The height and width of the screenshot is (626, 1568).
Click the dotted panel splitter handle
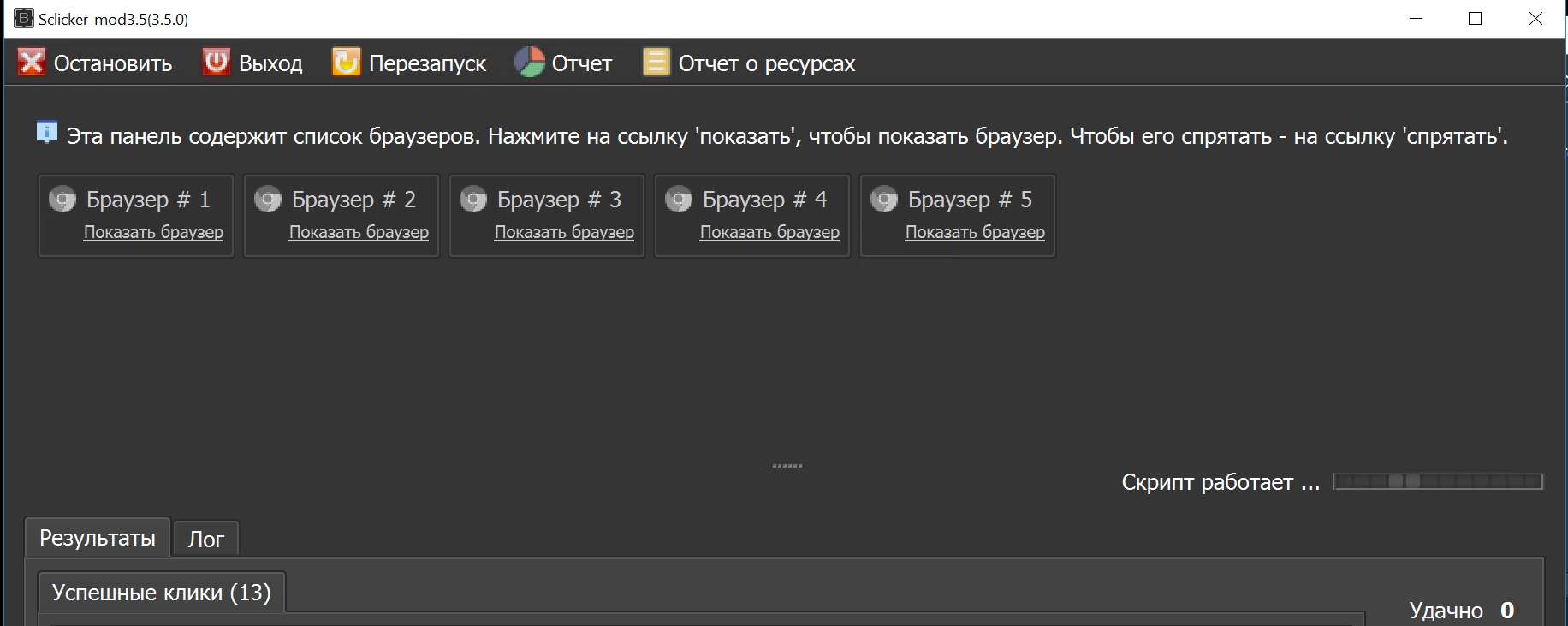(x=787, y=466)
